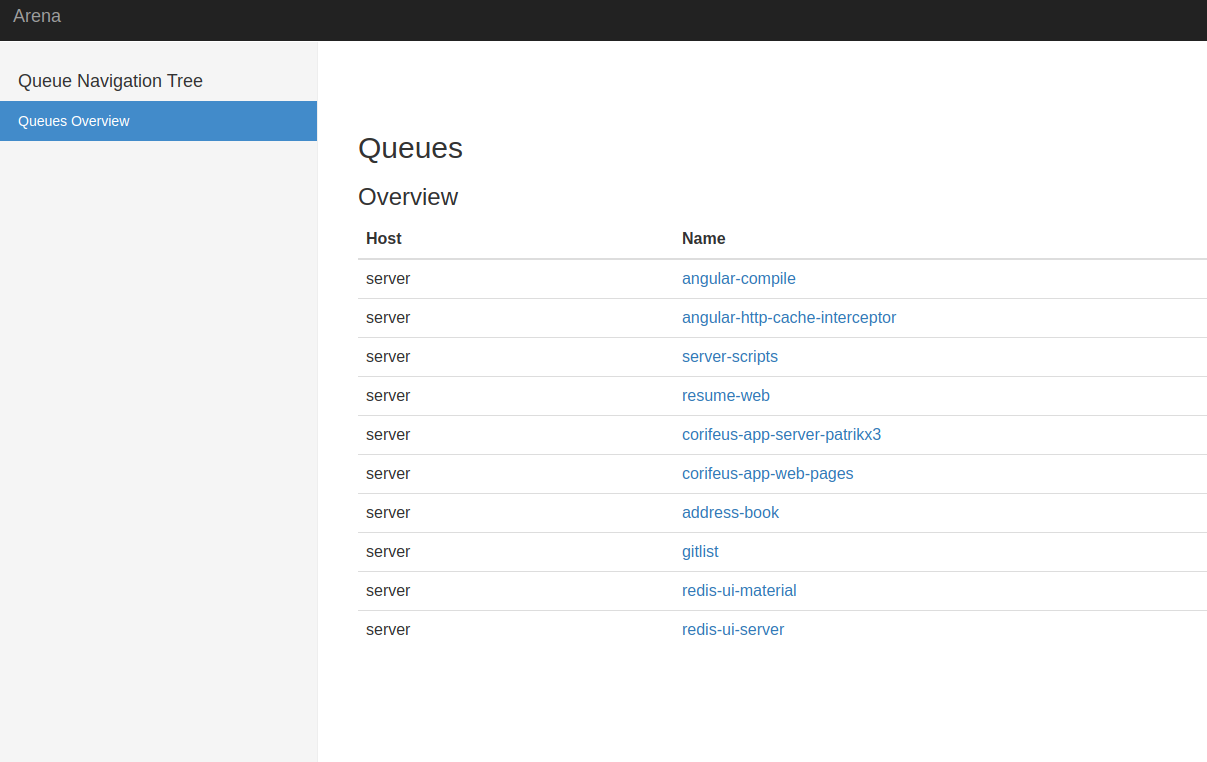Click the Host column header
Viewport: 1207px width, 762px height.
click(384, 238)
